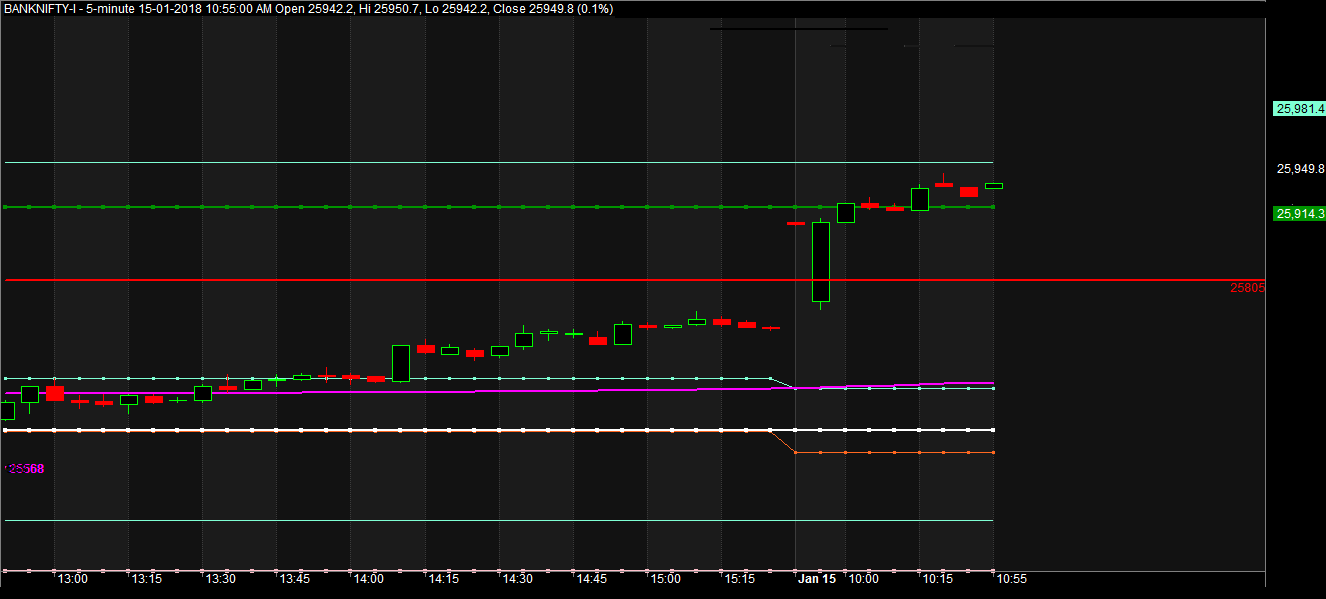Click the 10:55 time axis label
Image resolution: width=1326 pixels, height=599 pixels.
click(x=1010, y=579)
